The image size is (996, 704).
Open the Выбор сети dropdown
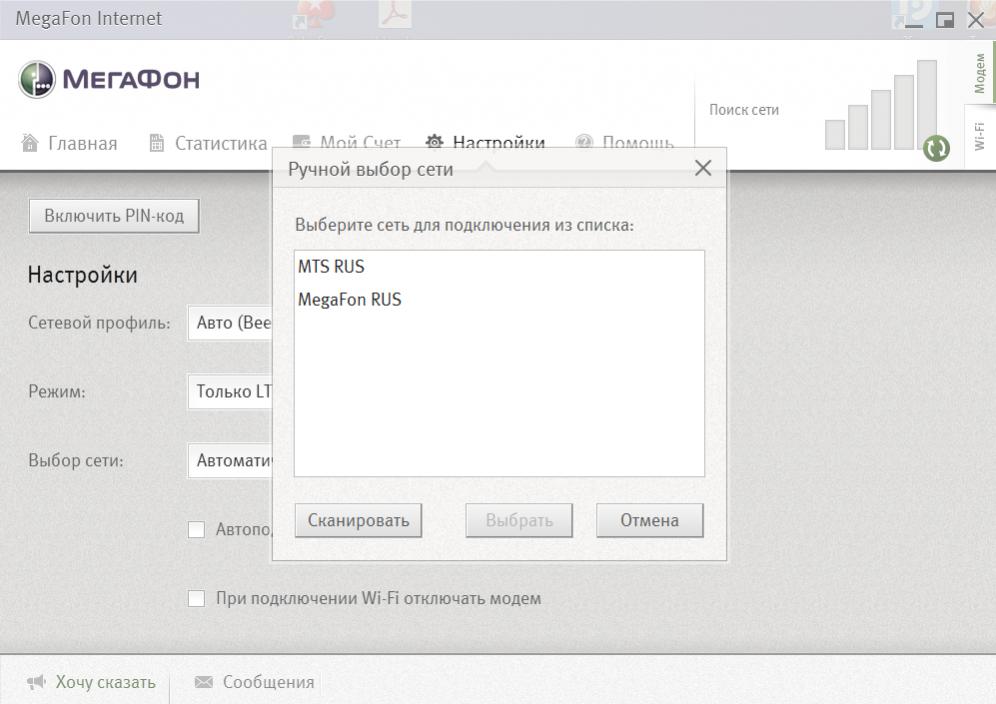231,460
